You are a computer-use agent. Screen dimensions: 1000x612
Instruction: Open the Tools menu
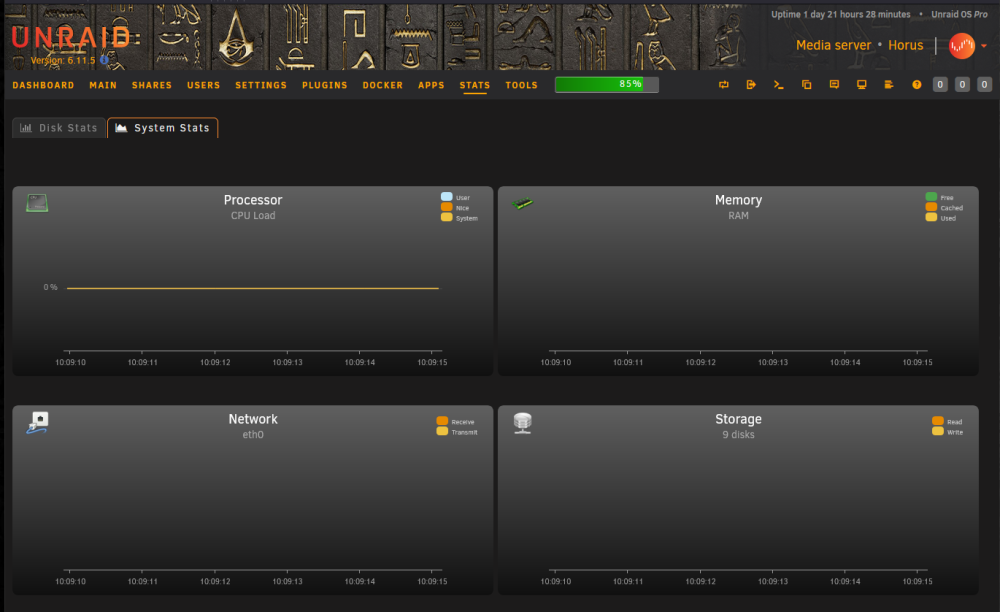(522, 85)
